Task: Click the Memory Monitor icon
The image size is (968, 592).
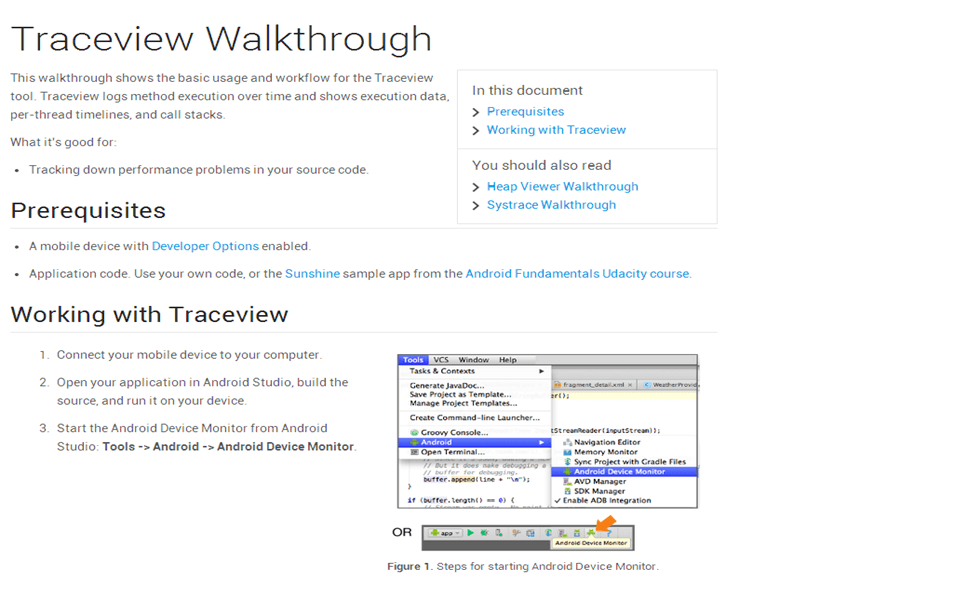Action: click(567, 452)
